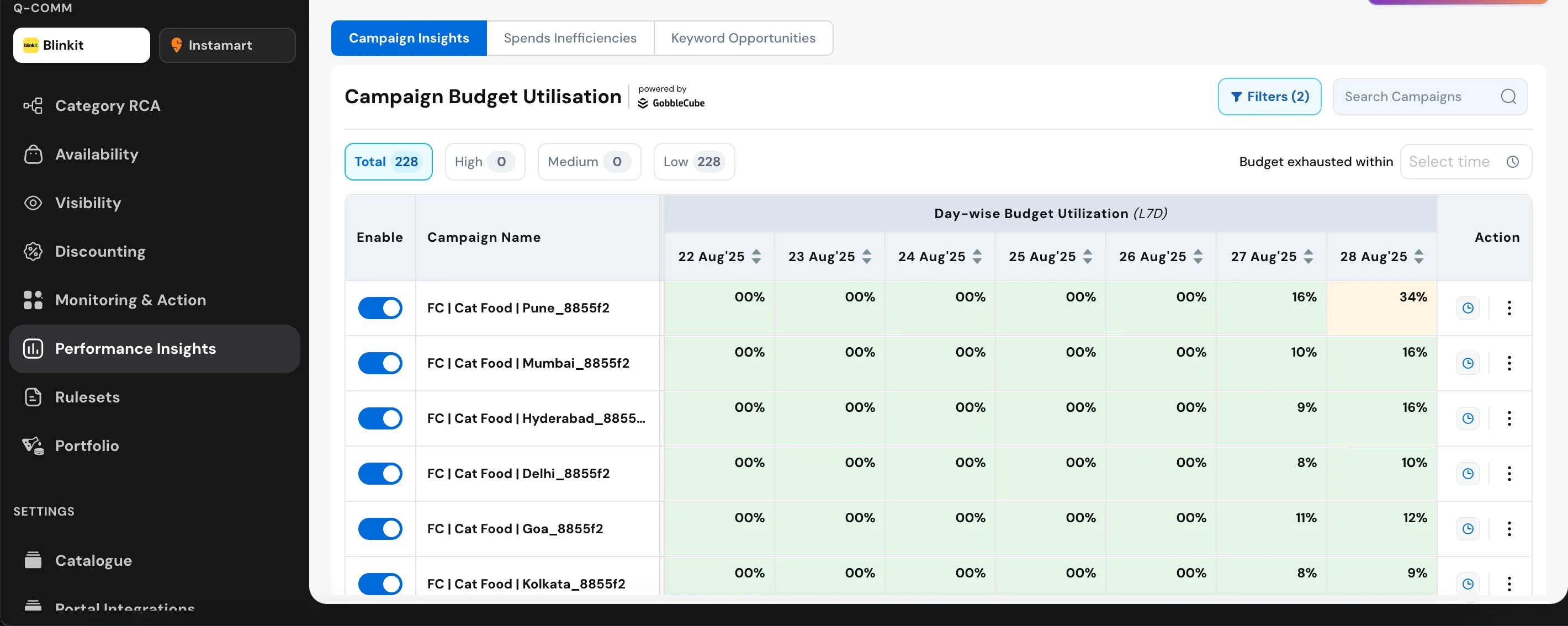Click search magnifier icon in Search Campaigns
The image size is (1568, 626).
pyautogui.click(x=1508, y=97)
